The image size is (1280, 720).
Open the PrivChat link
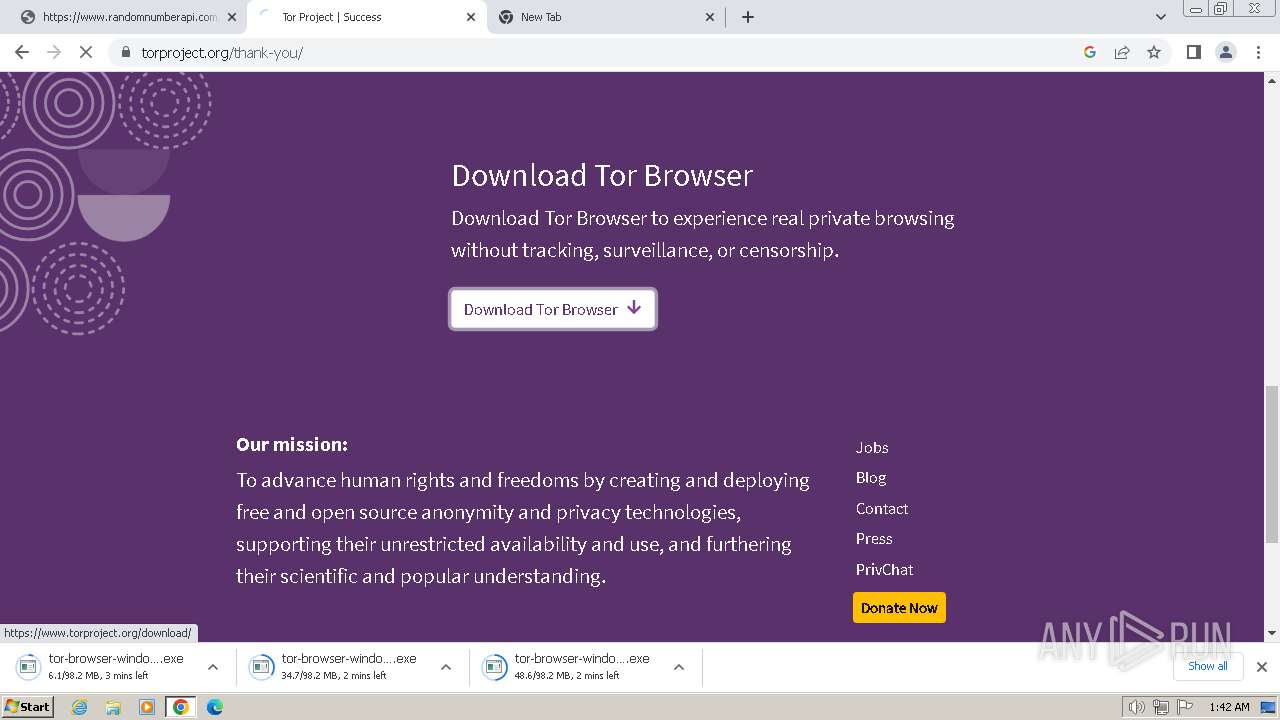(885, 569)
